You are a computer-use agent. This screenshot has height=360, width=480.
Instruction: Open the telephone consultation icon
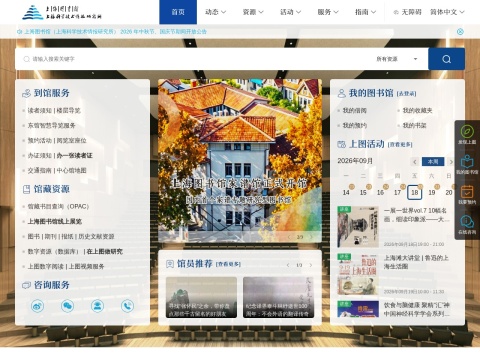(x=127, y=306)
